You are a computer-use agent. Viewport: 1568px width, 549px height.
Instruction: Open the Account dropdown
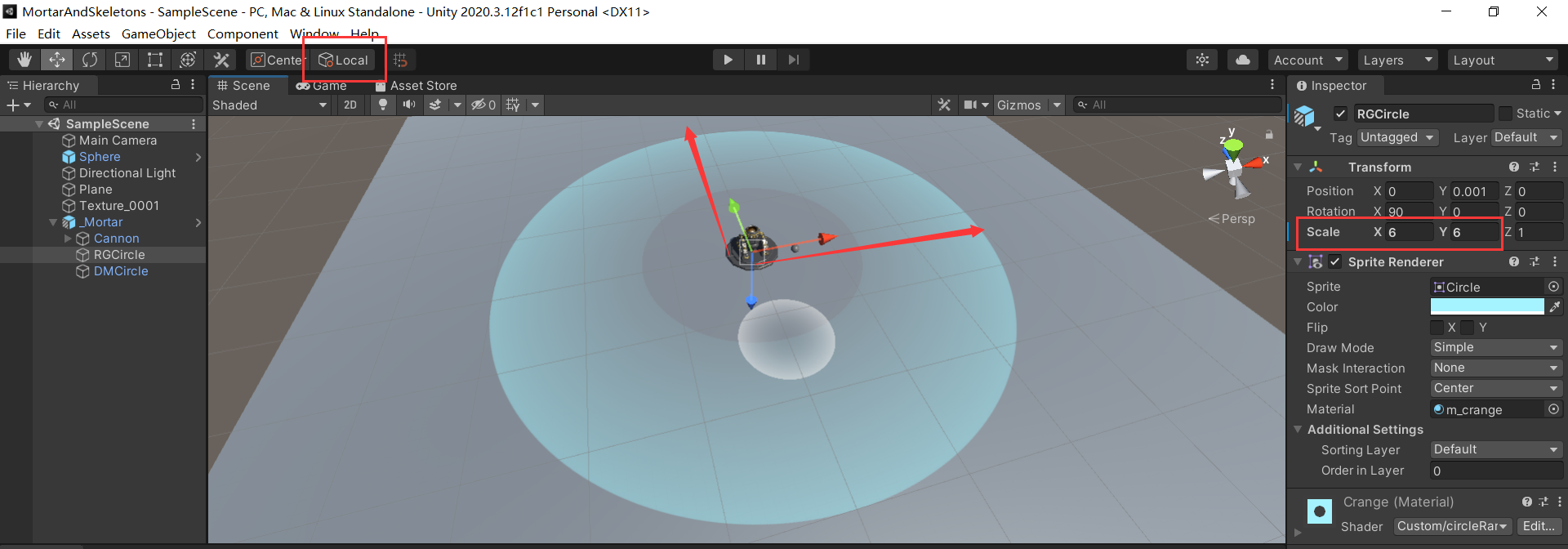[x=1307, y=60]
